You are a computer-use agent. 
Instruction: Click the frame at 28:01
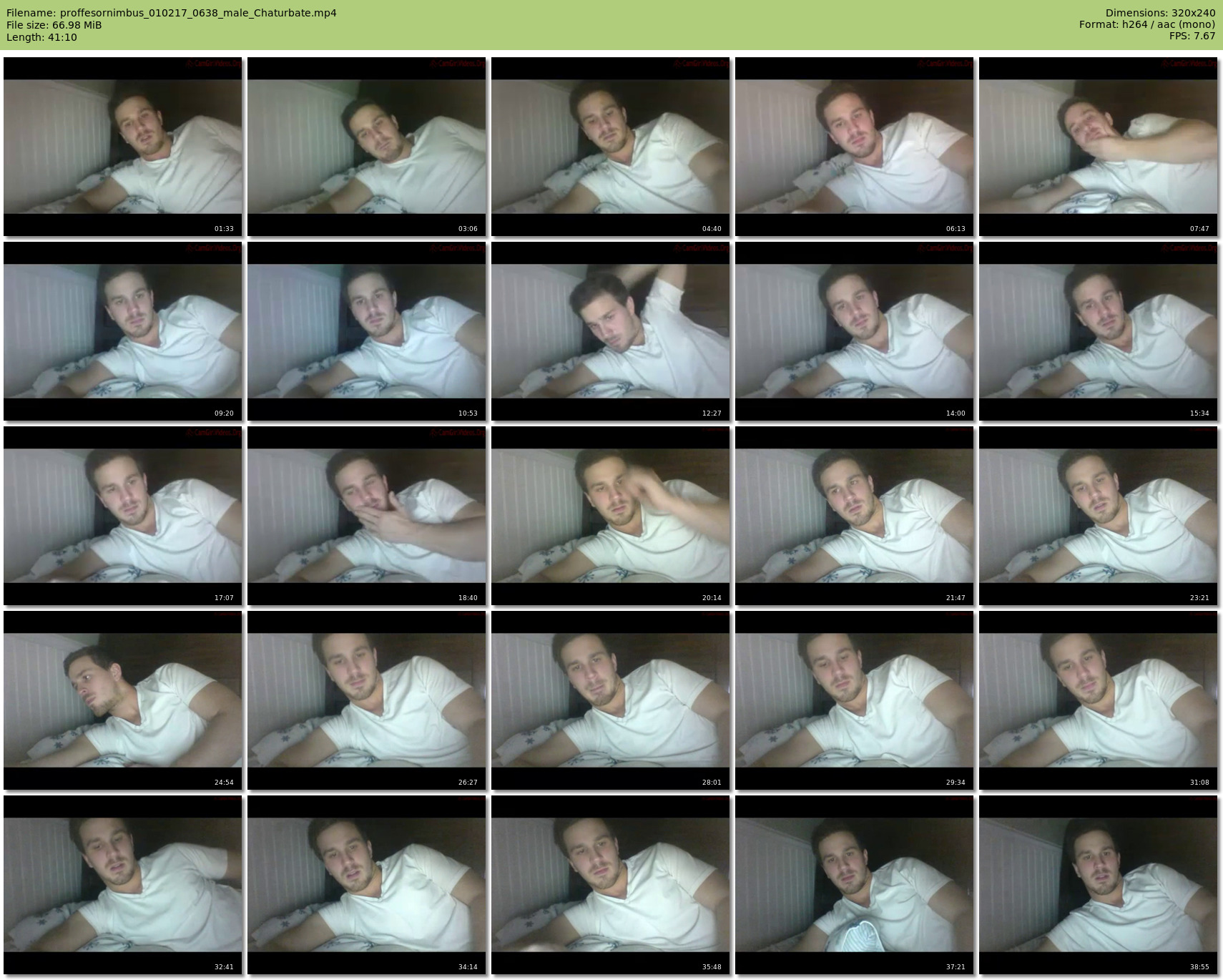(611, 700)
